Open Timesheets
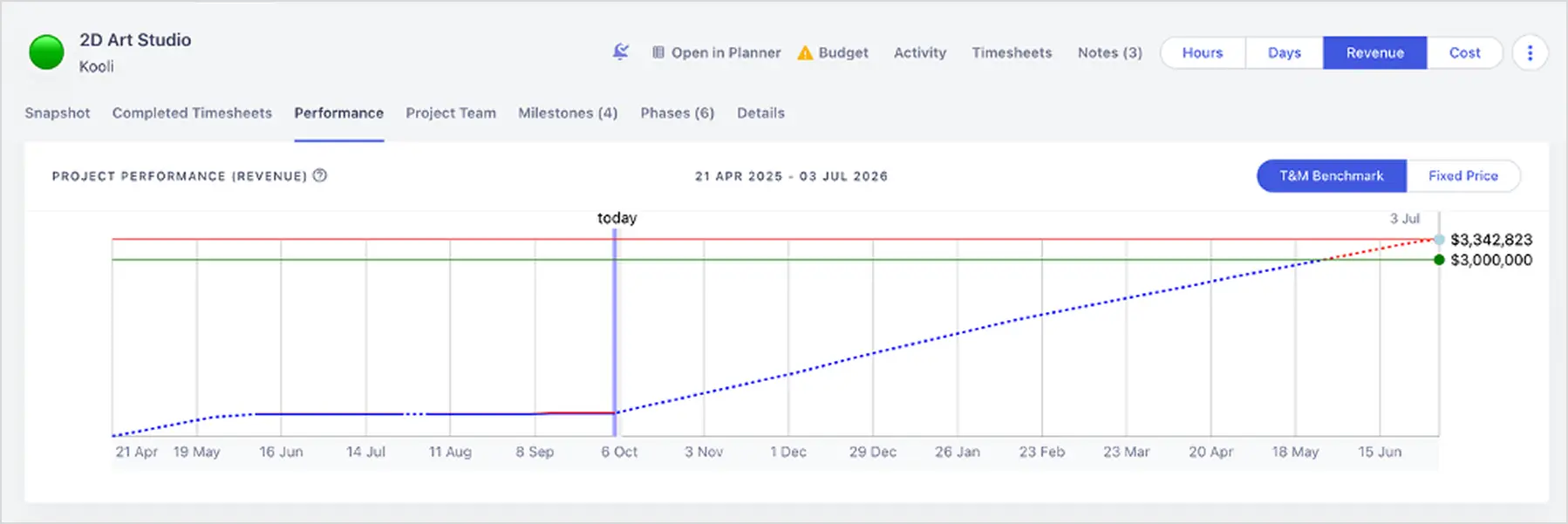 coord(1012,52)
